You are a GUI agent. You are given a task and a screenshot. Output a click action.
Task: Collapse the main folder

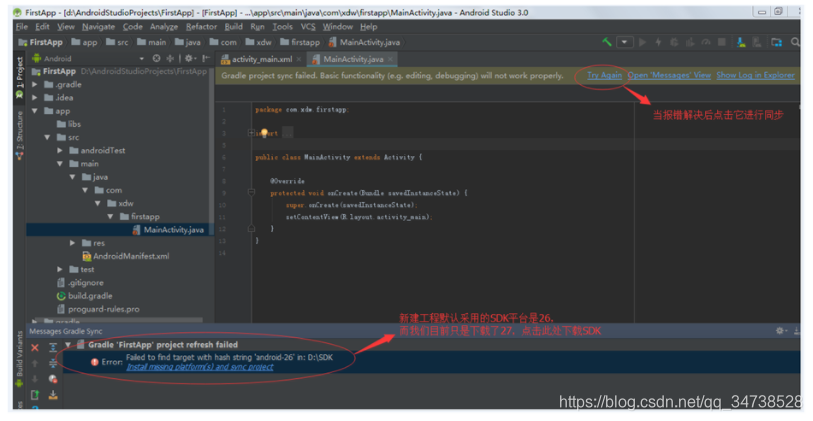[60, 163]
